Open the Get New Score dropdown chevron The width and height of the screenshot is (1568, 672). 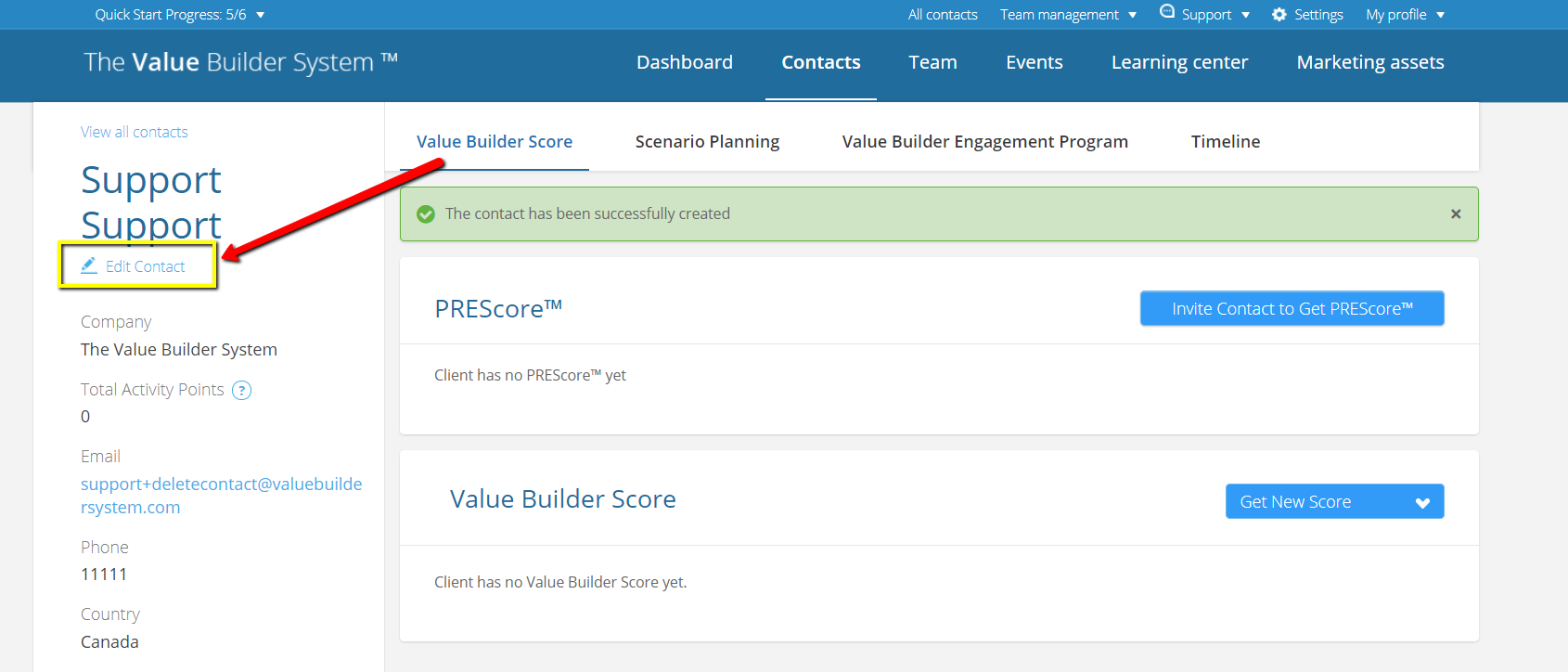(1422, 503)
